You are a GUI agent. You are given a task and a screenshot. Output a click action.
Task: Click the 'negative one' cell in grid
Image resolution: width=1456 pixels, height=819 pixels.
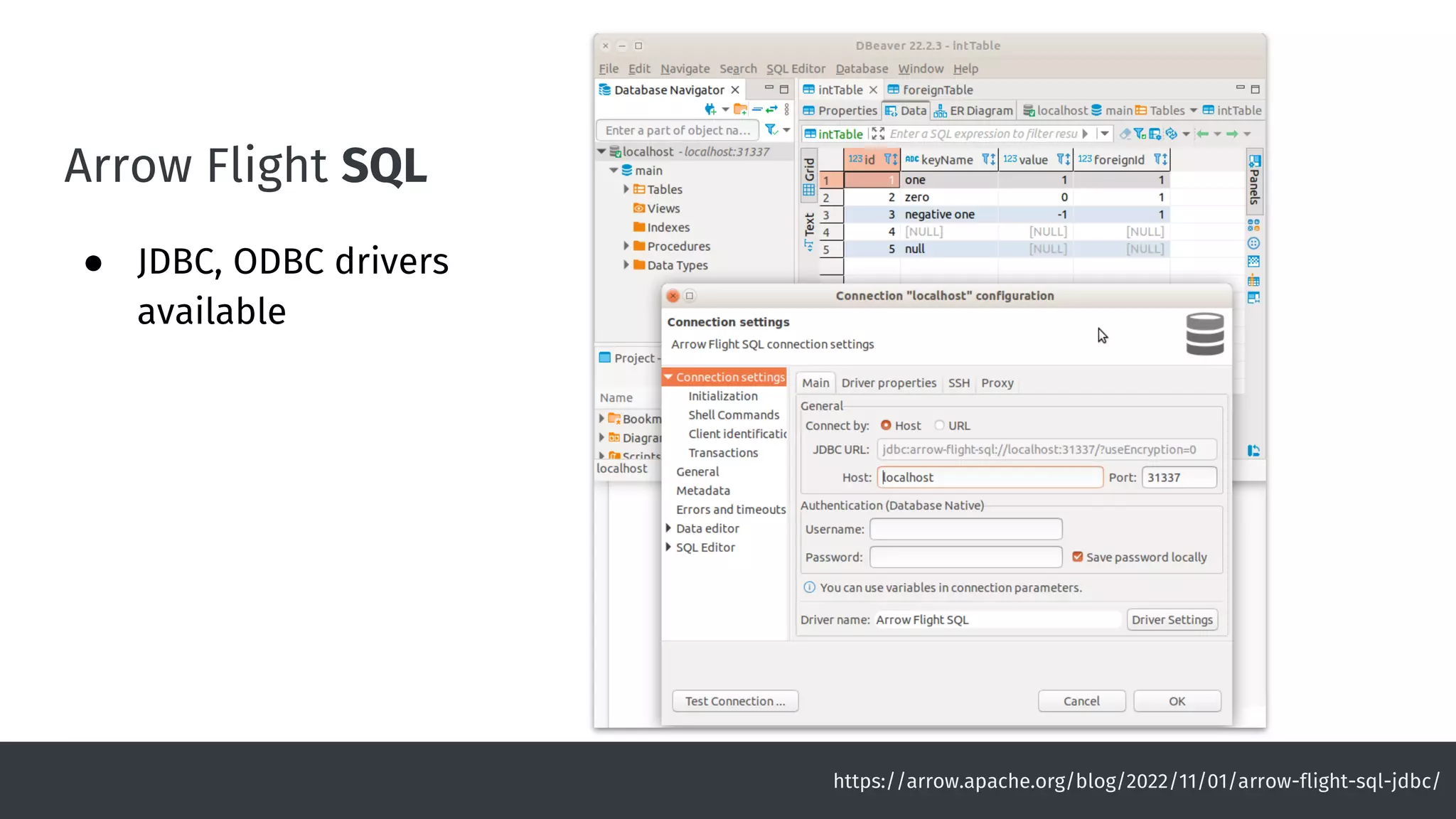coord(949,214)
